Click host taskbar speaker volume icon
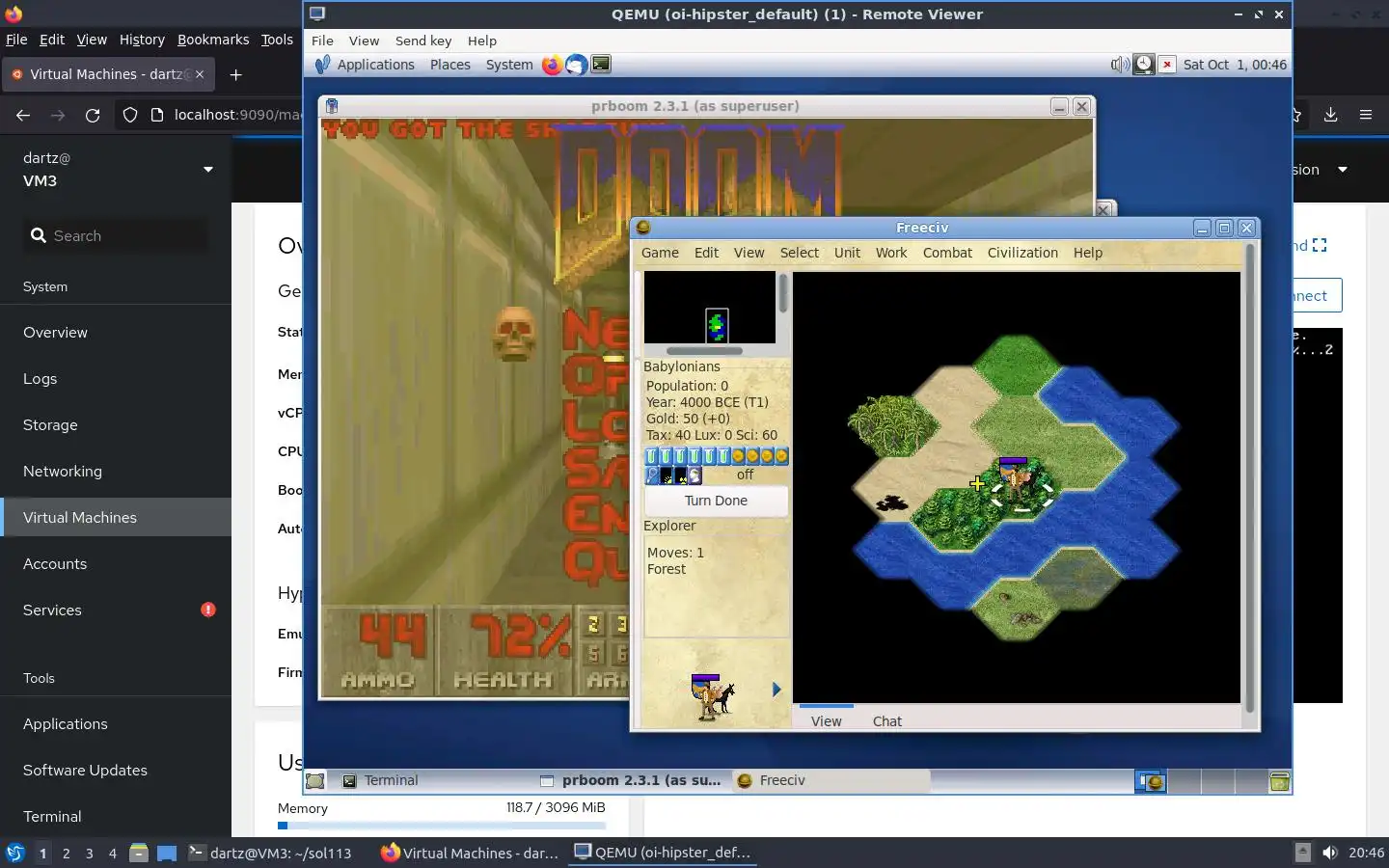Viewport: 1389px width, 868px height. pos(1330,853)
